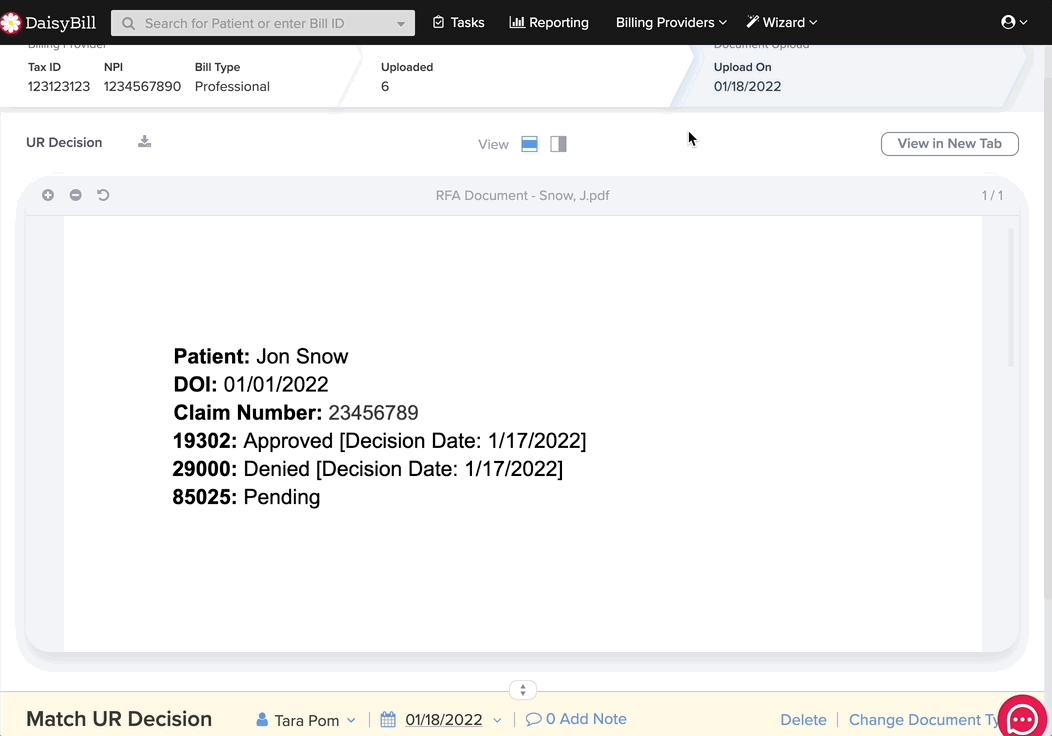Click the 29000 Denied decision line
The image size is (1052, 736).
[368, 469]
